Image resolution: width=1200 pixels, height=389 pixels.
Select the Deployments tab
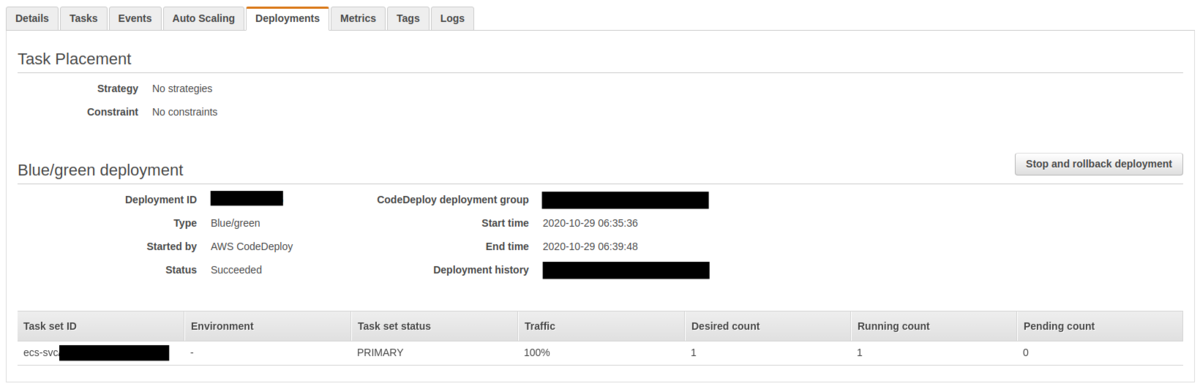pos(287,18)
